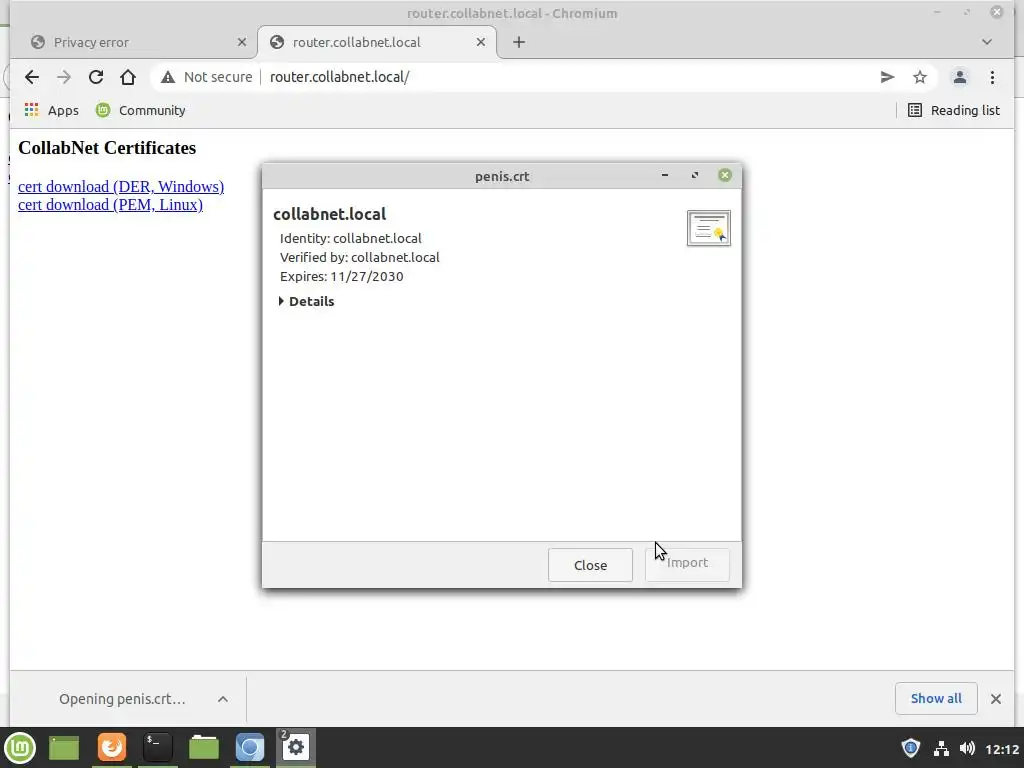The width and height of the screenshot is (1024, 768).
Task: Click the certificate thumbnail icon
Action: 709,228
